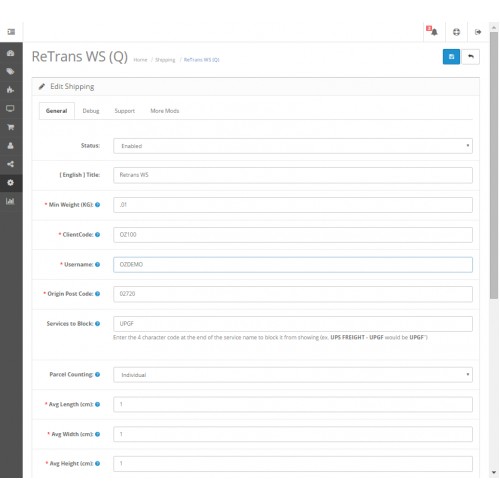
Task: Open the Extensions puzzle sidebar icon
Action: pyautogui.click(x=11, y=90)
